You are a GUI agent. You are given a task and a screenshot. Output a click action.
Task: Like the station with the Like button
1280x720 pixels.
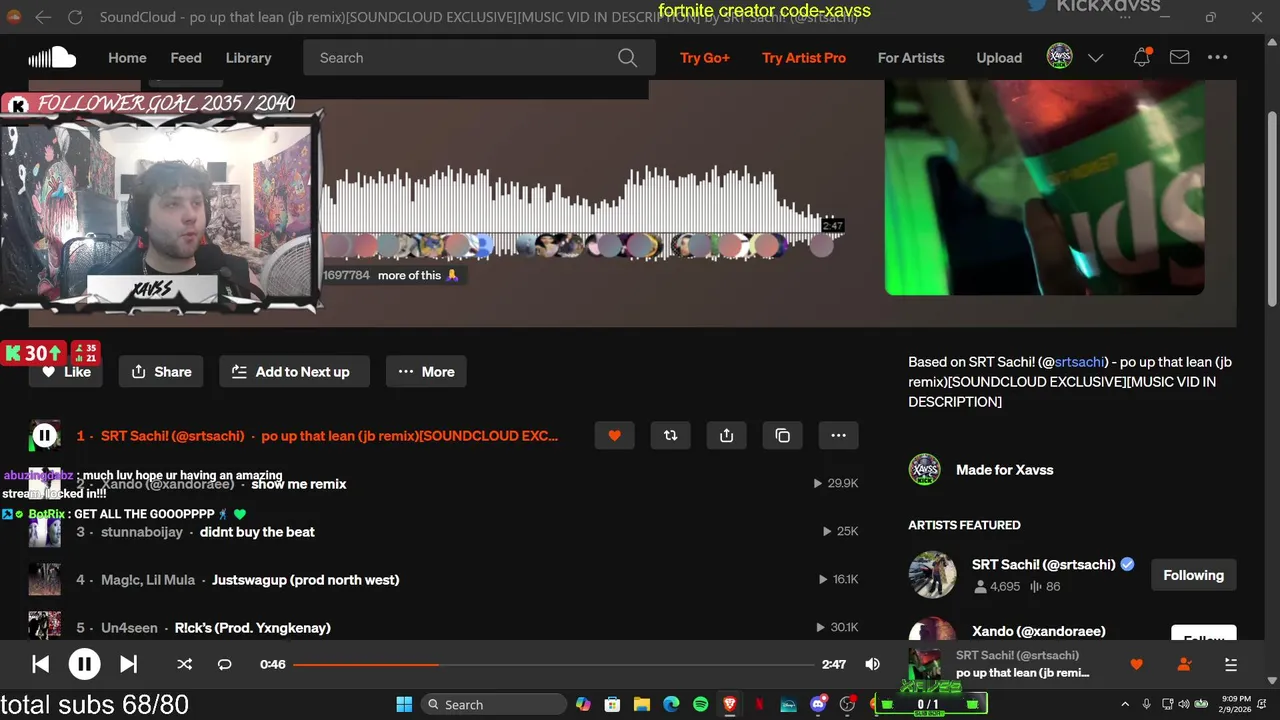point(66,371)
